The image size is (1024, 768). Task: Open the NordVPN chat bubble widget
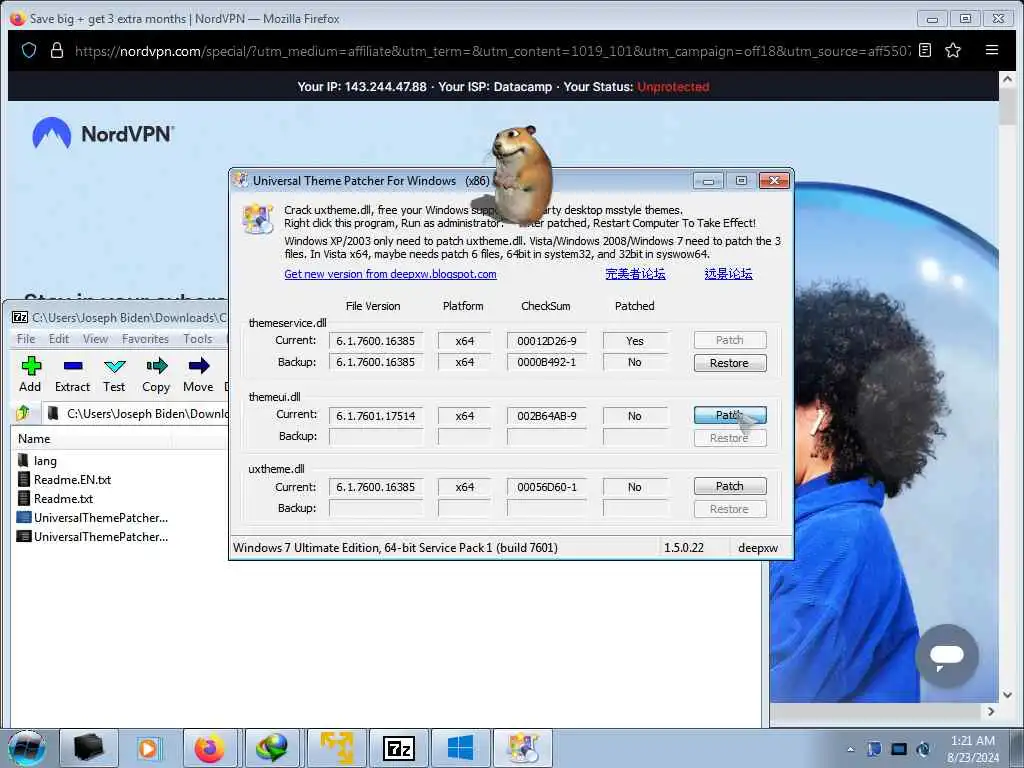pyautogui.click(x=946, y=655)
